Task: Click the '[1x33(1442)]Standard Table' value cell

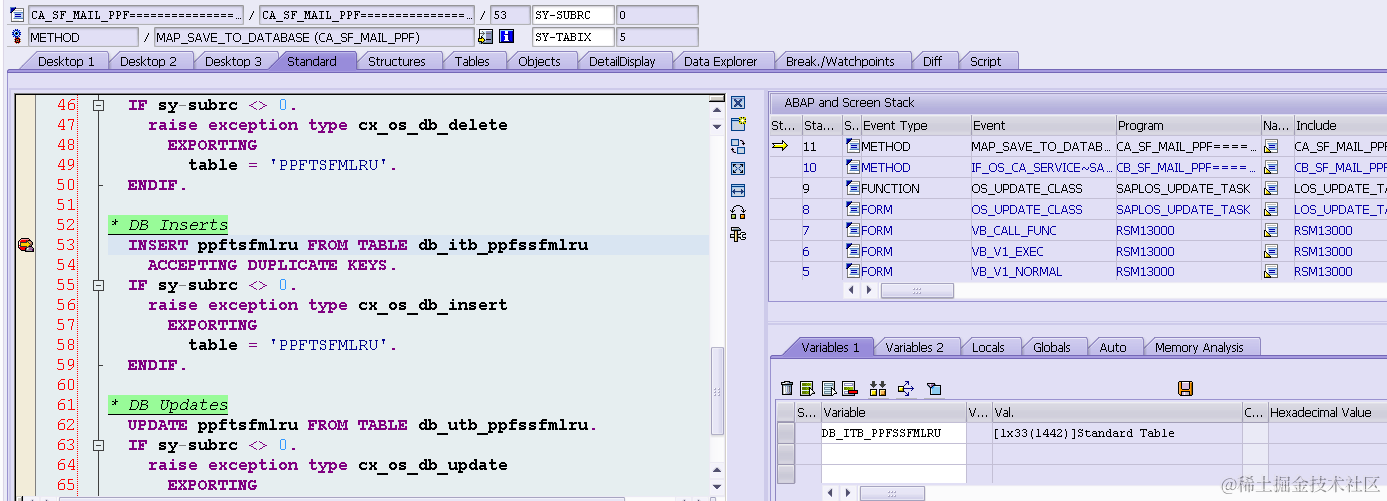Action: point(1117,433)
